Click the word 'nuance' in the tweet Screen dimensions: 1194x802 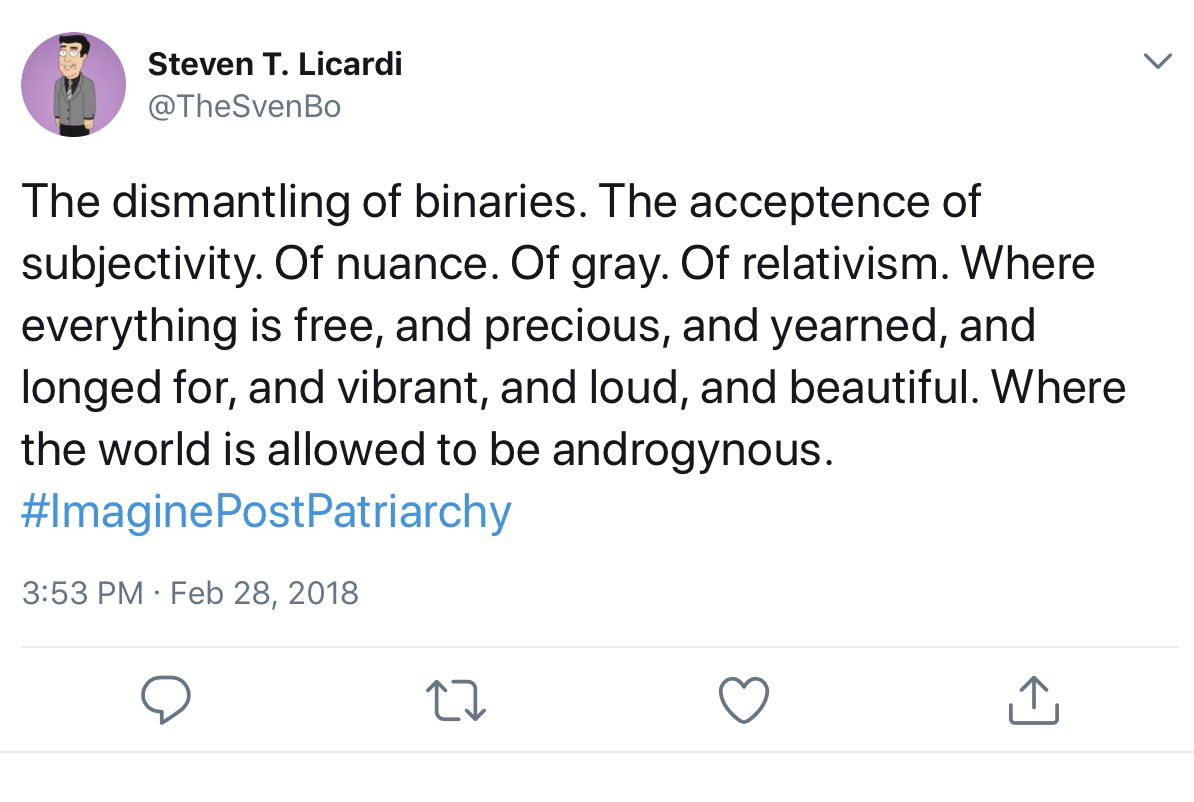[411, 264]
